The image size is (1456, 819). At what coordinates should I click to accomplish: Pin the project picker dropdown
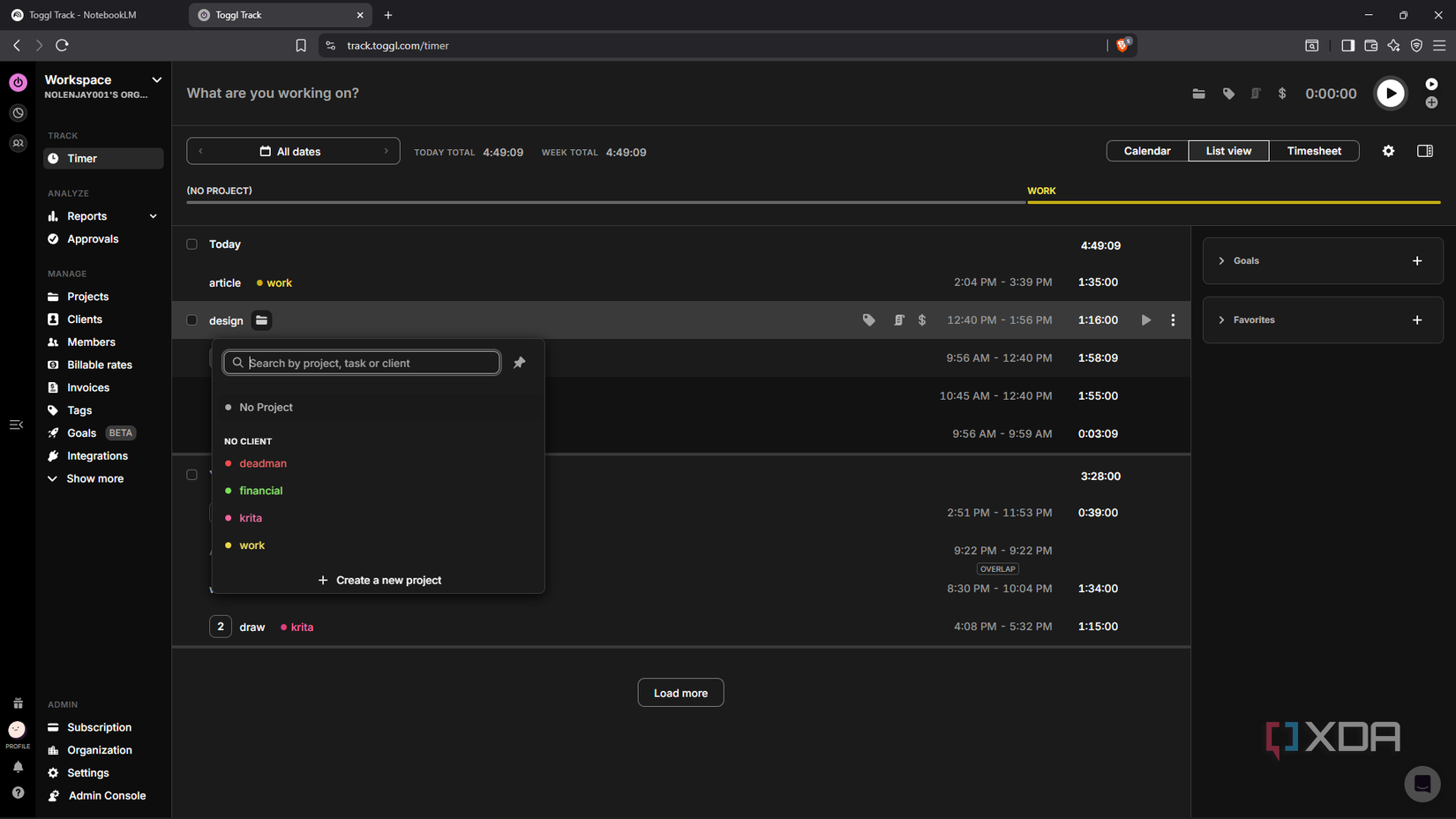tap(520, 363)
